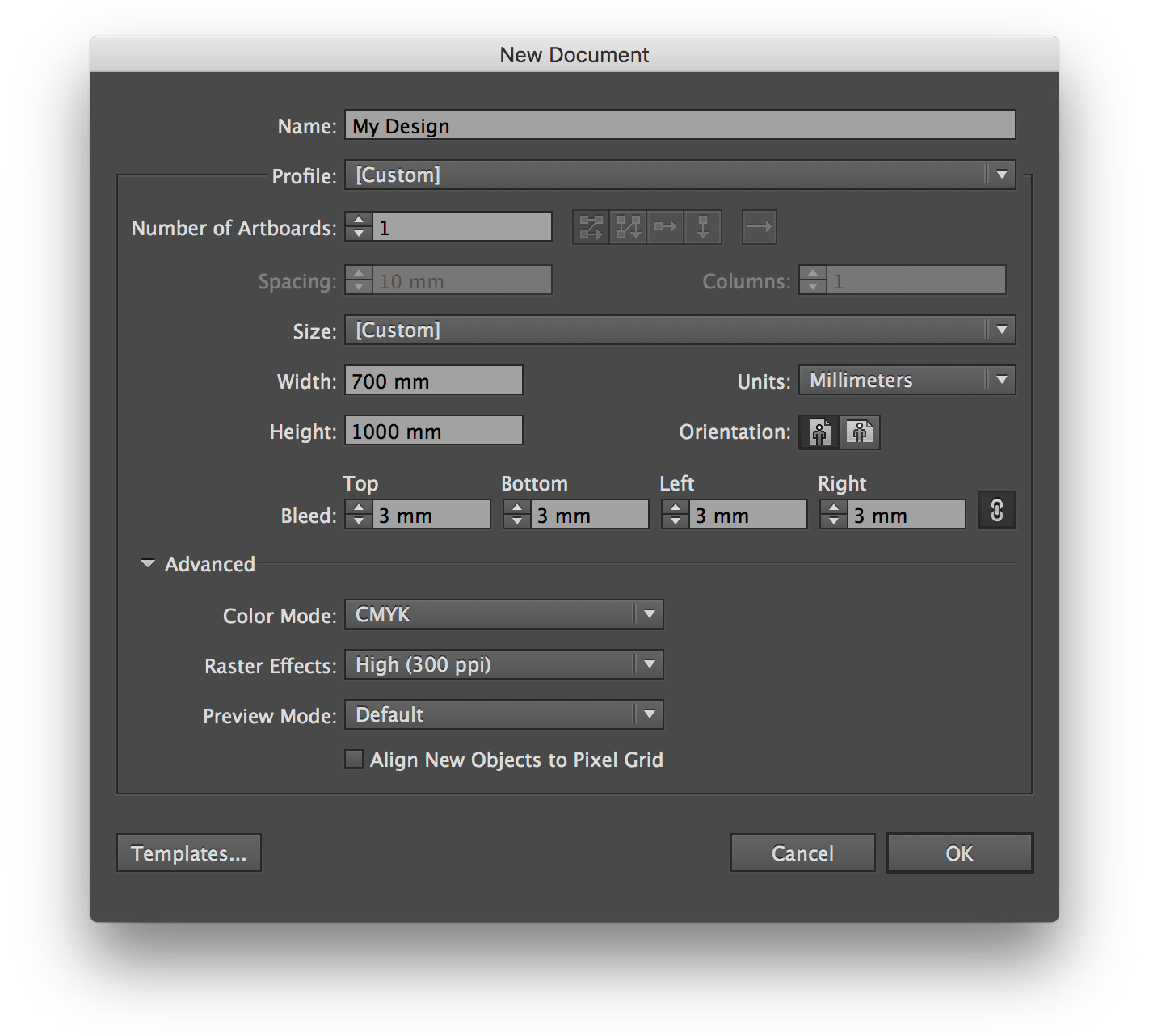Collapse the Advanced section
Image resolution: width=1149 pixels, height=1036 pixels.
[x=148, y=564]
